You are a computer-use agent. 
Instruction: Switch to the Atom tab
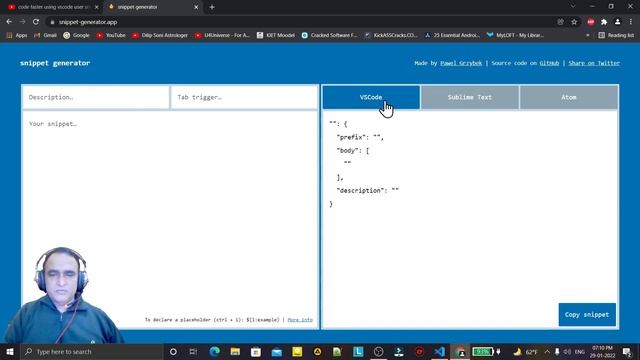pyautogui.click(x=569, y=97)
